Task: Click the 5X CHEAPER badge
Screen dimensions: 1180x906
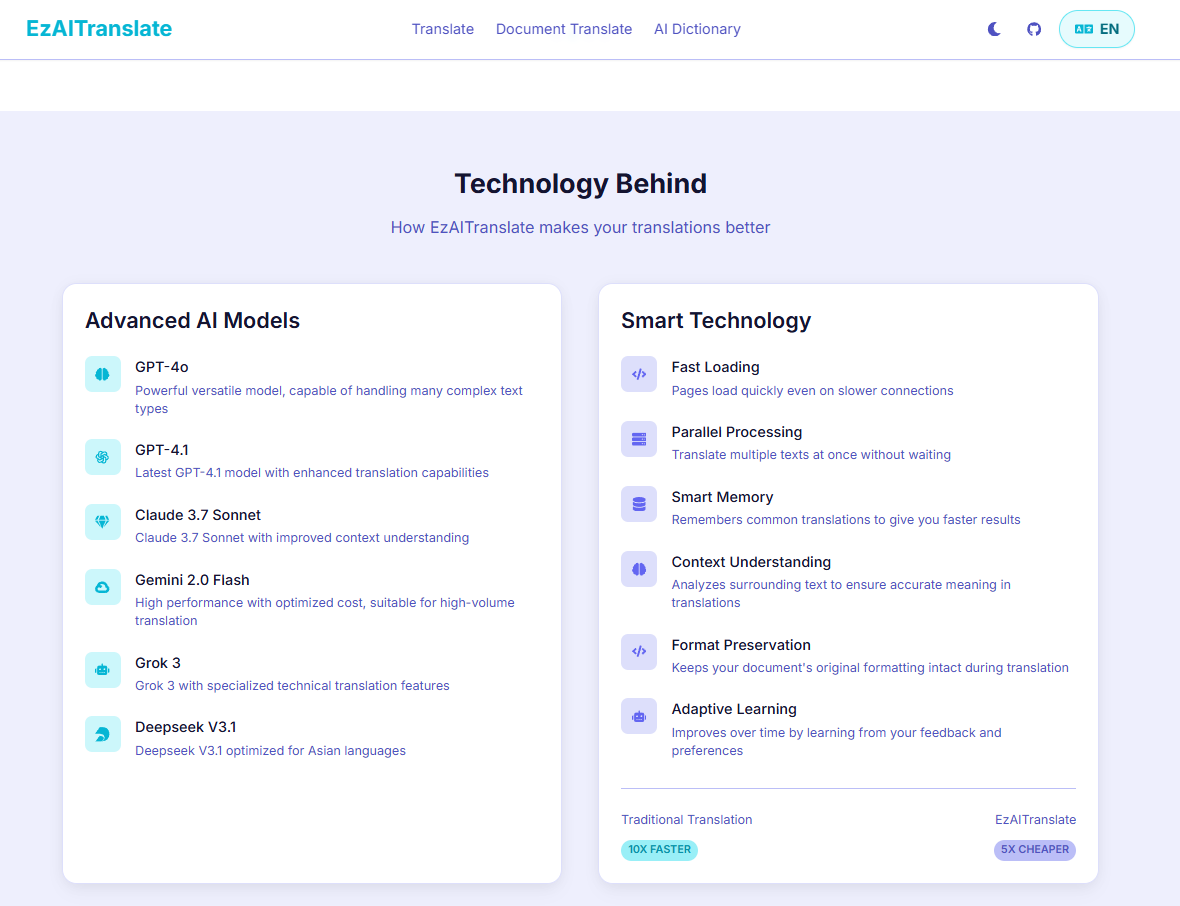Action: [1035, 850]
